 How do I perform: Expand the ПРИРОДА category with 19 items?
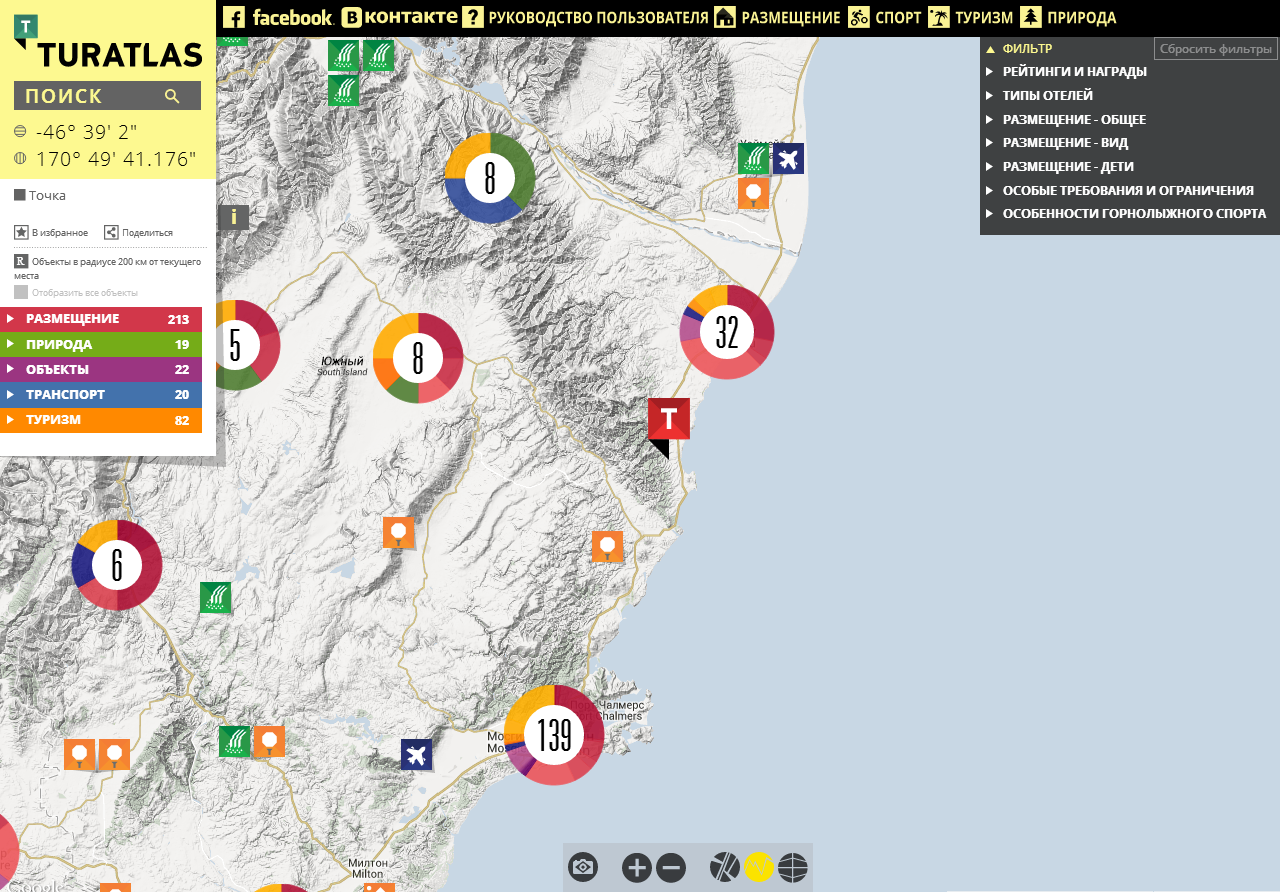(101, 345)
